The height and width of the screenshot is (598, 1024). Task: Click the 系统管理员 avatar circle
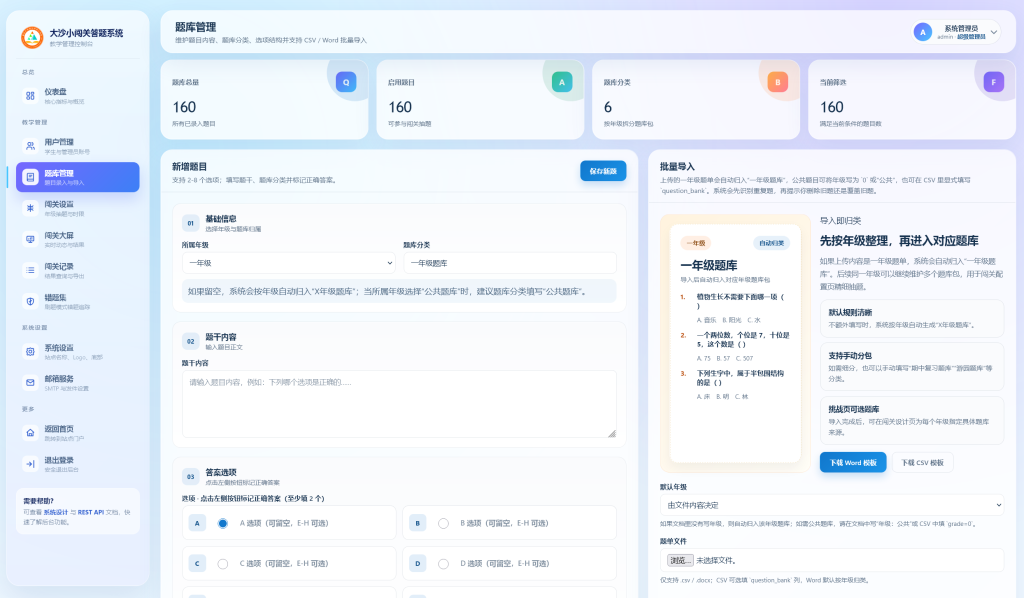pyautogui.click(x=922, y=32)
